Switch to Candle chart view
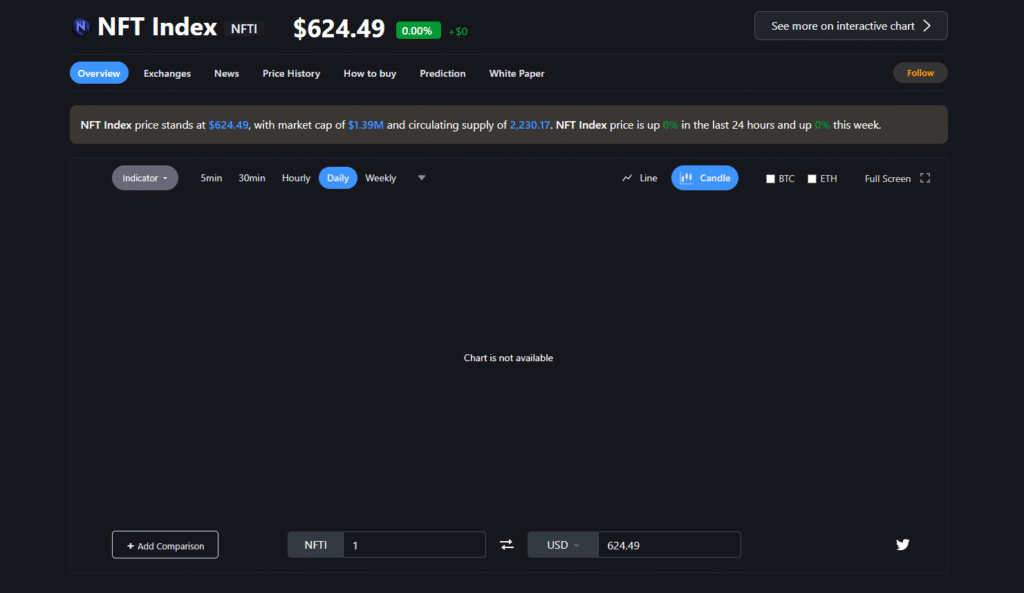The image size is (1024, 593). click(x=705, y=178)
